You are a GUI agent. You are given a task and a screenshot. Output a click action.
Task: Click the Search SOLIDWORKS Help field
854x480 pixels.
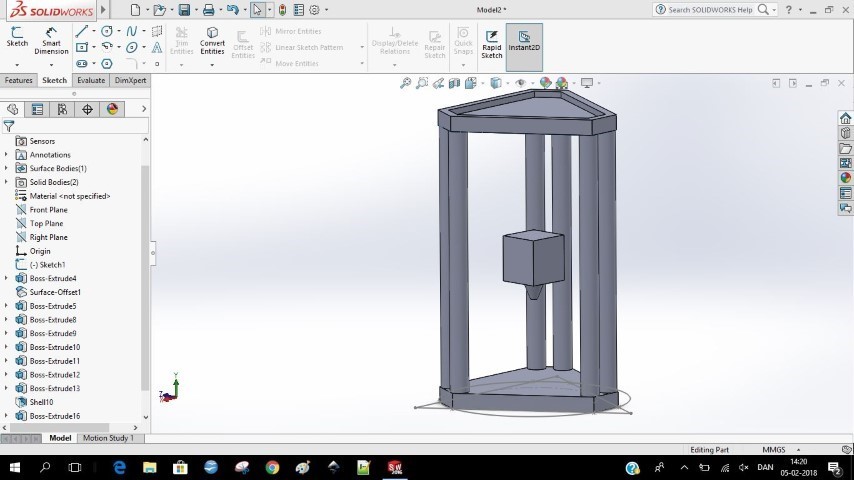(x=712, y=9)
